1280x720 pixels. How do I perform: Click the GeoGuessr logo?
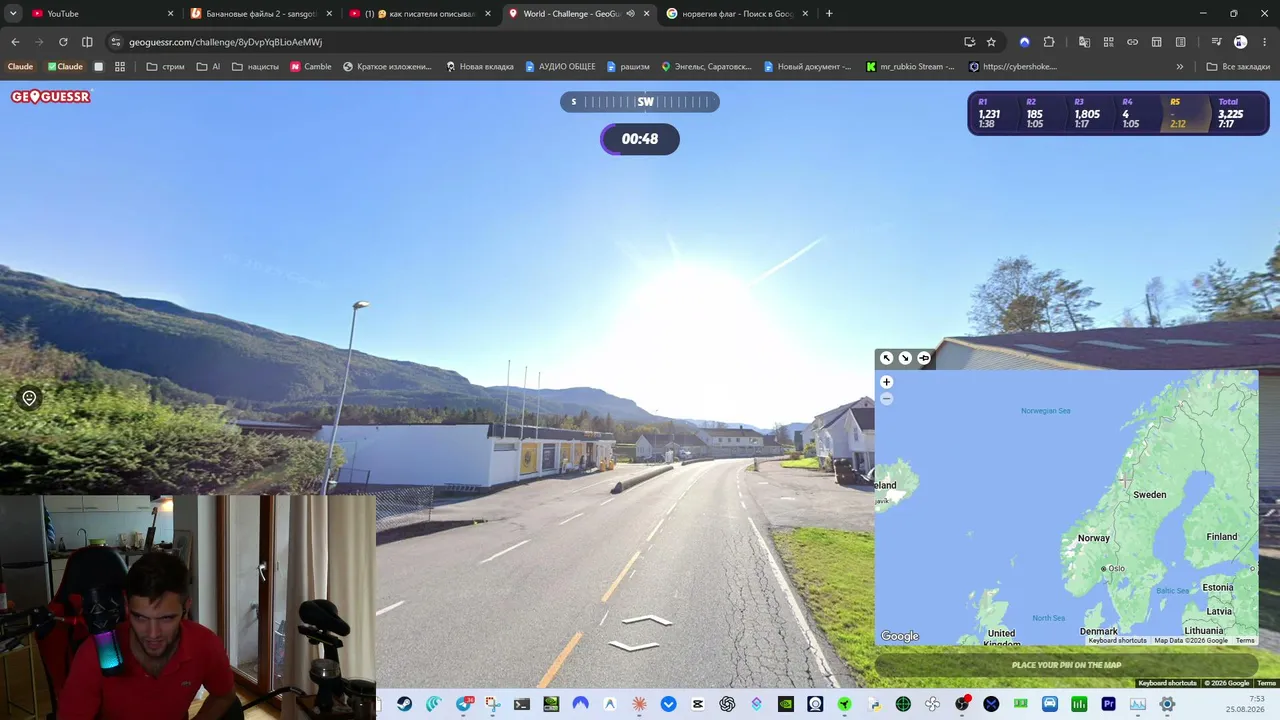coord(51,97)
